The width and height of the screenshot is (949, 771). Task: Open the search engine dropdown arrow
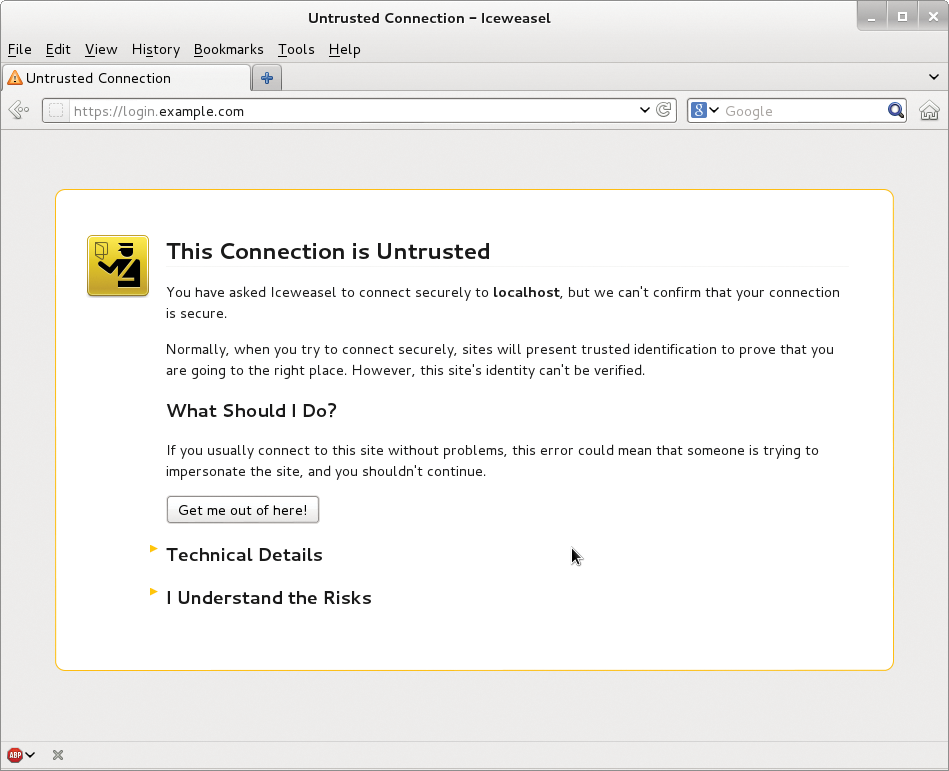(x=715, y=110)
